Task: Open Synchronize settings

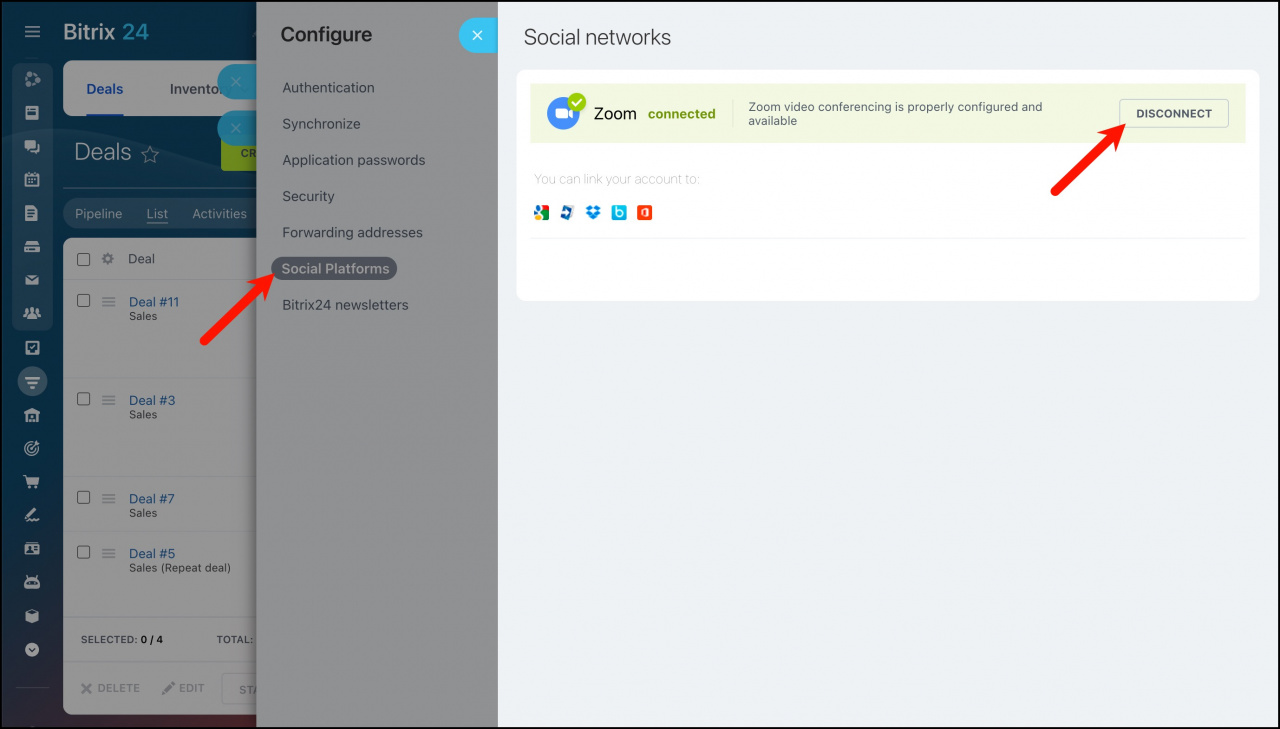Action: [321, 124]
